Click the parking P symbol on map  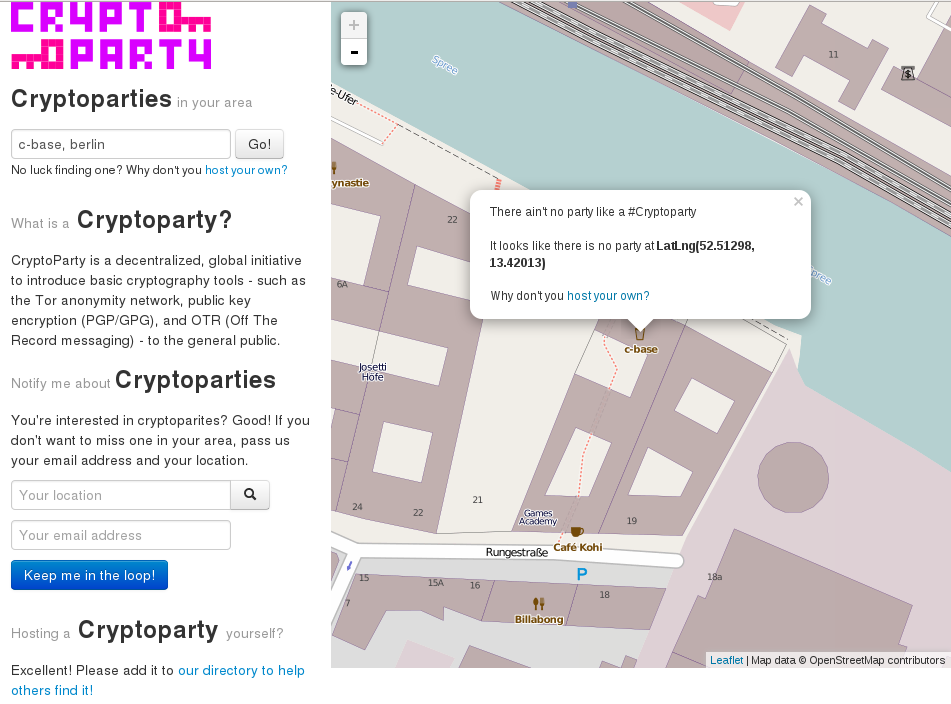[582, 574]
